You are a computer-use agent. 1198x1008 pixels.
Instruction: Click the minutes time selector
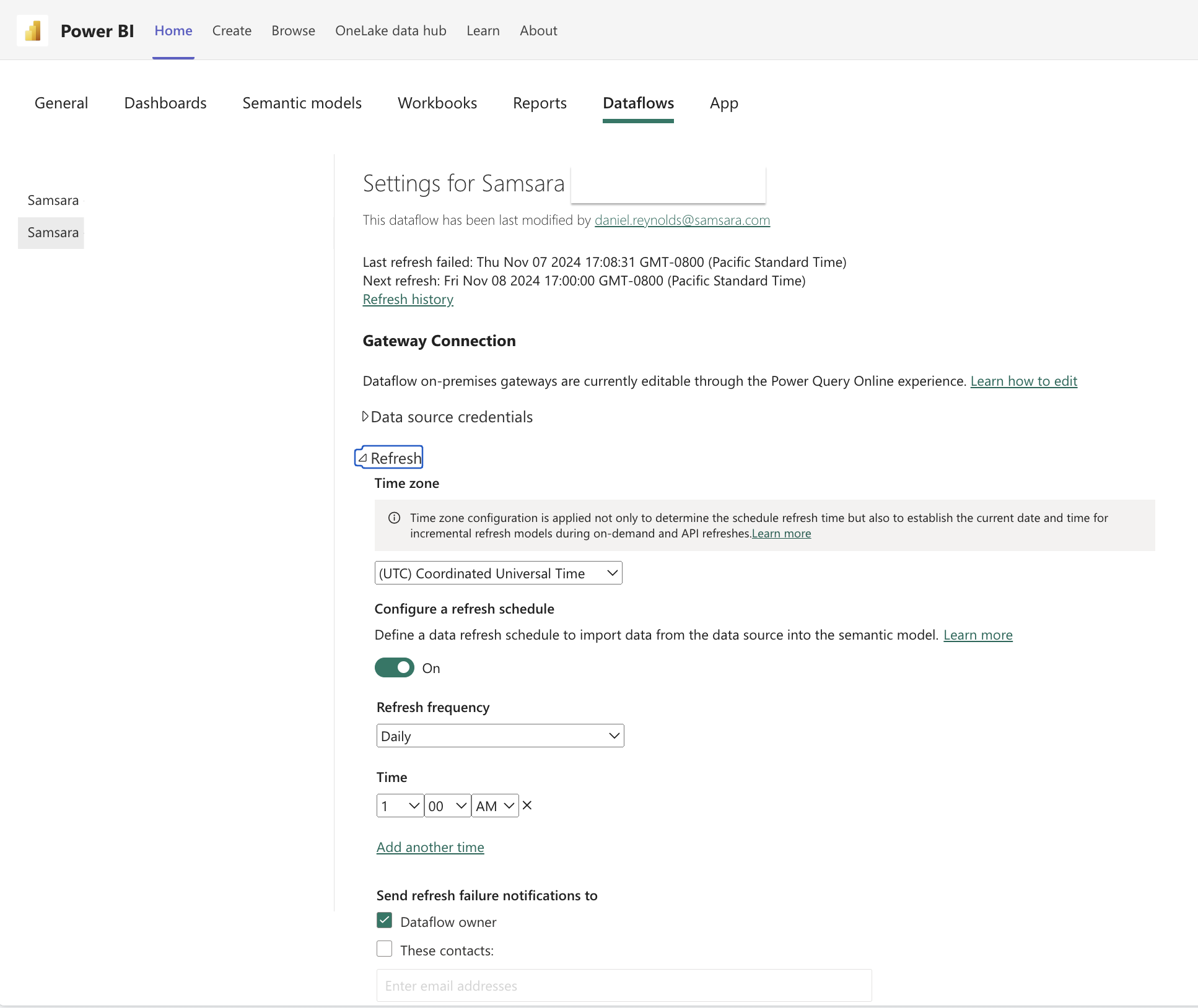[447, 805]
